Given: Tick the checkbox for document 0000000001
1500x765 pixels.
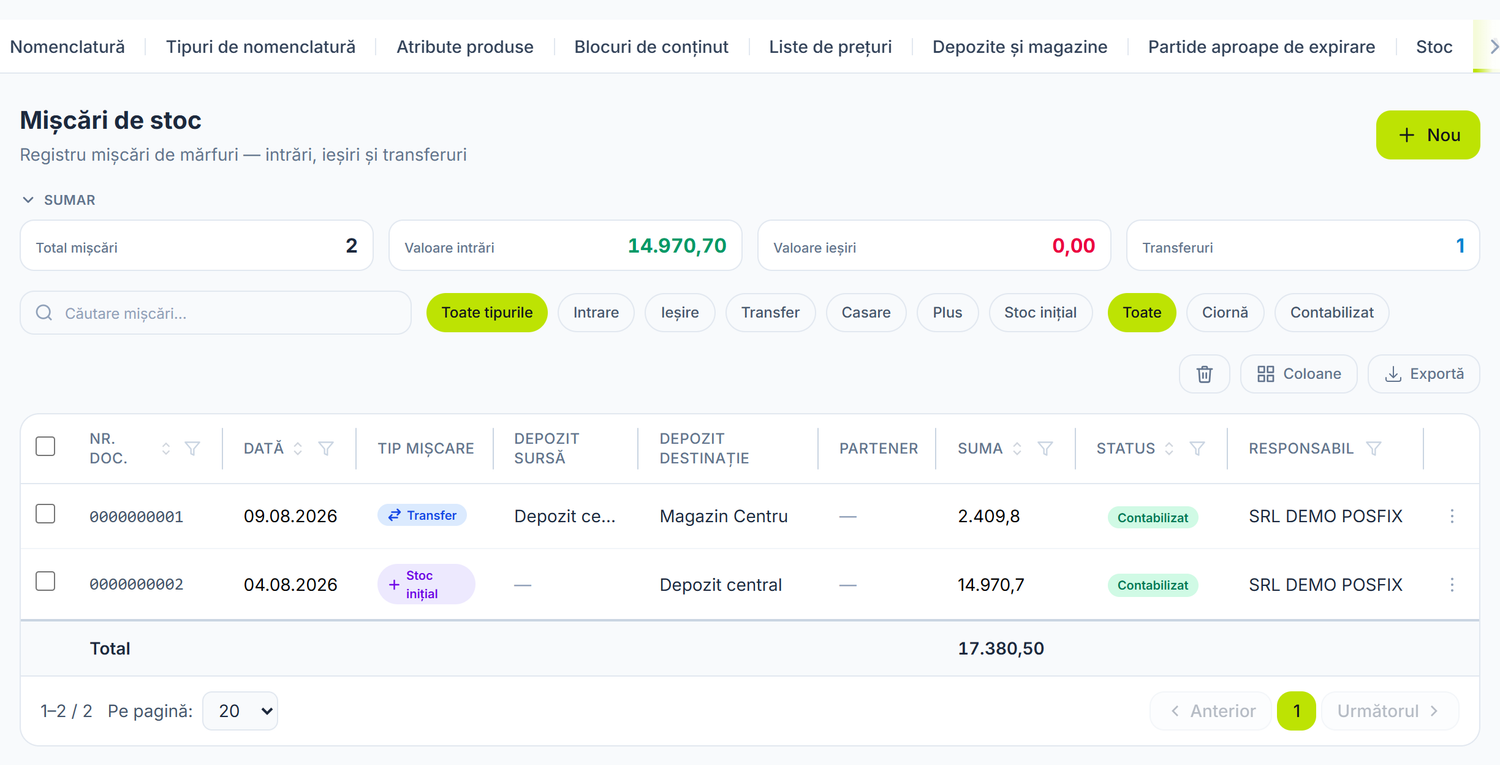Looking at the screenshot, I should click(x=45, y=514).
